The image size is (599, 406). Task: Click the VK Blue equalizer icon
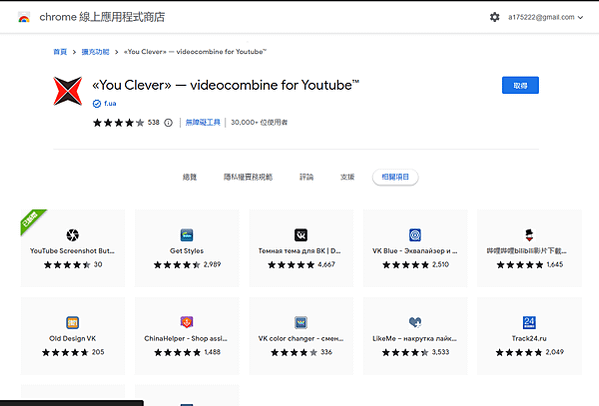(415, 235)
